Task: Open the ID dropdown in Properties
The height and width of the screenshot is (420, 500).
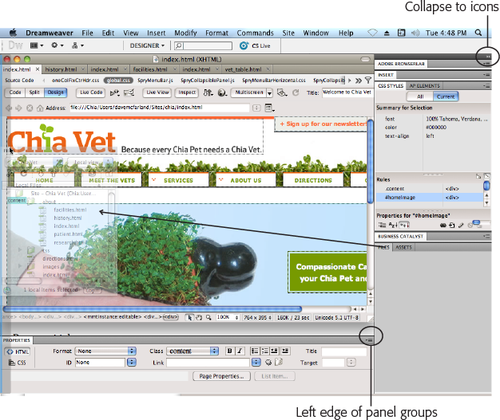Action: click(132, 362)
